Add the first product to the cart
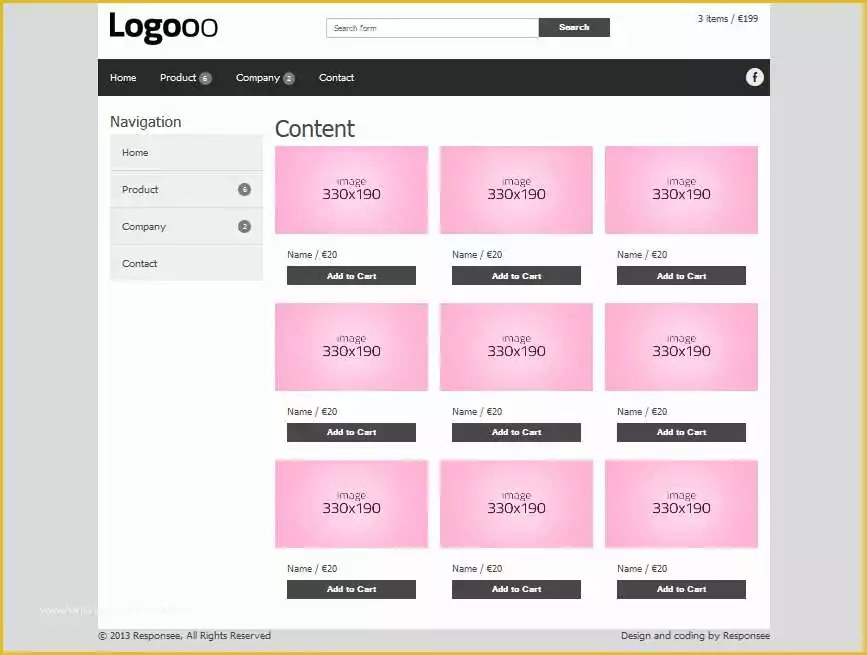 (x=351, y=275)
